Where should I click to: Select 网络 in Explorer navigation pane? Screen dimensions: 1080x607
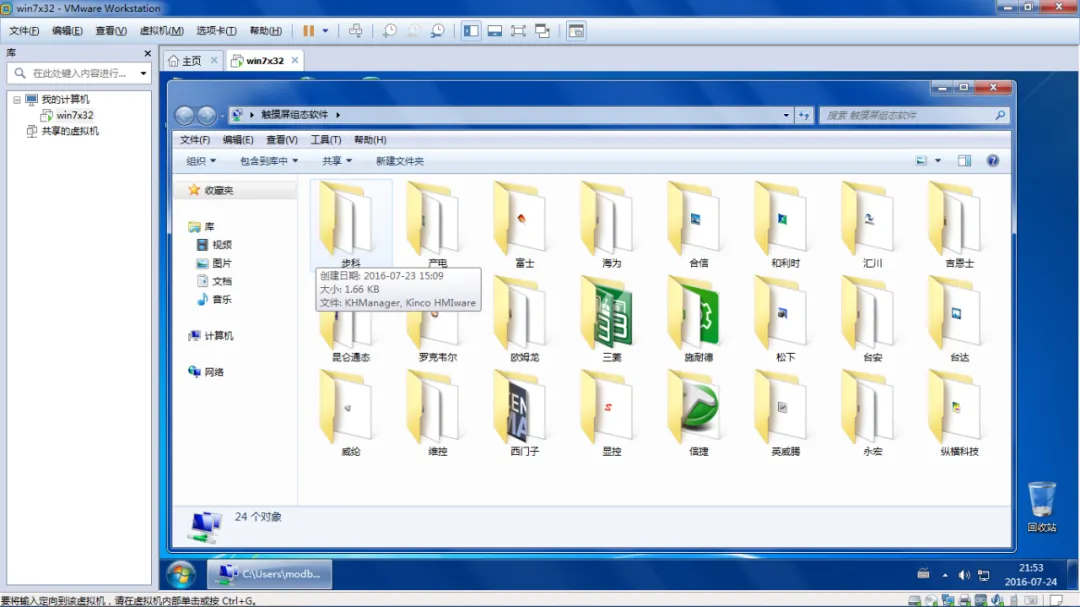[206, 372]
